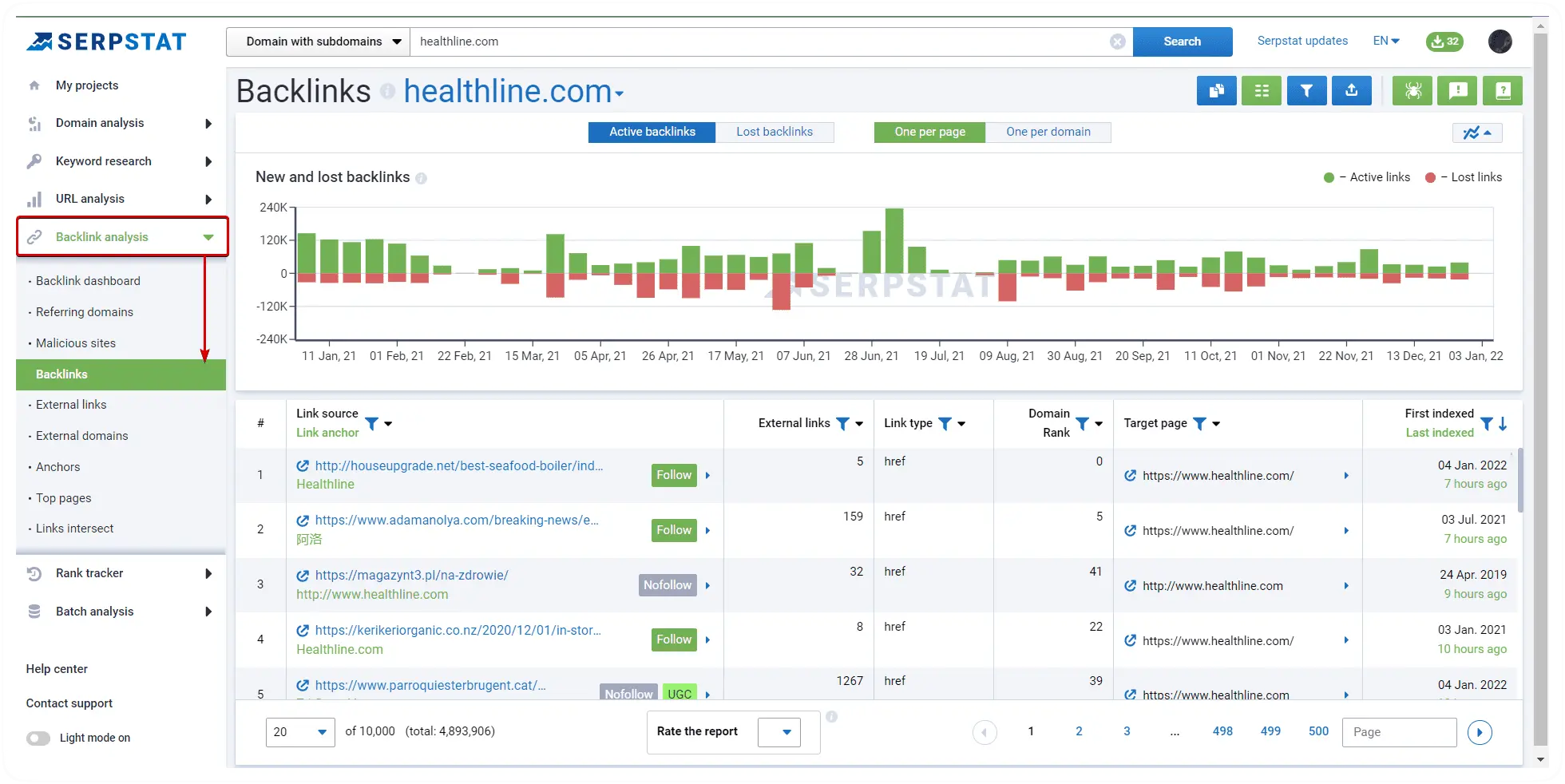Click the downloads icon showing 32
Viewport: 1565px width, 784px height.
click(1444, 42)
